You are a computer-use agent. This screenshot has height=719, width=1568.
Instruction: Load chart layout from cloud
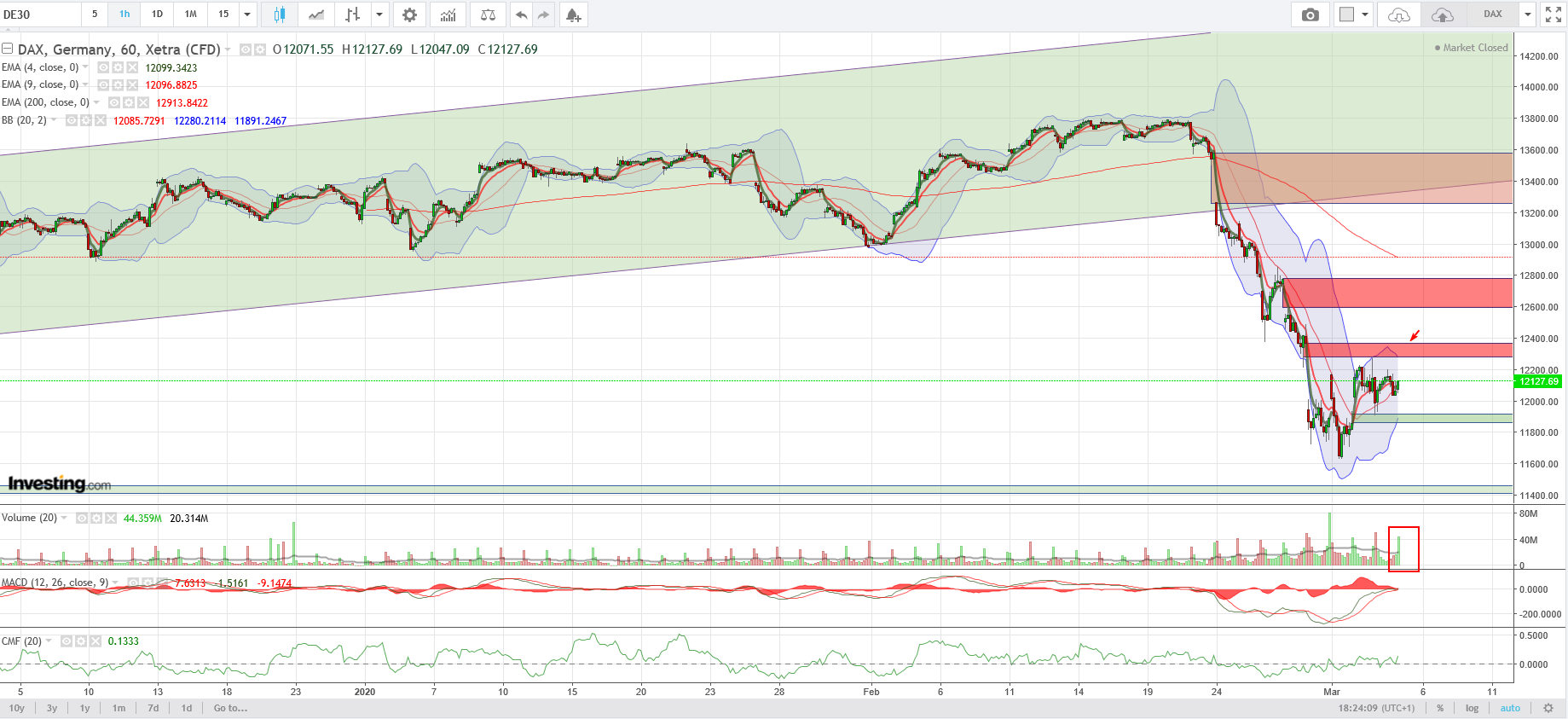[1399, 14]
